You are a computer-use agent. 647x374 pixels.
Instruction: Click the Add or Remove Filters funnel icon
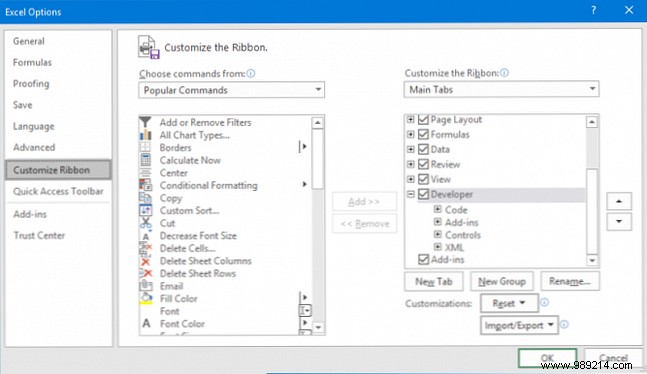(x=145, y=122)
